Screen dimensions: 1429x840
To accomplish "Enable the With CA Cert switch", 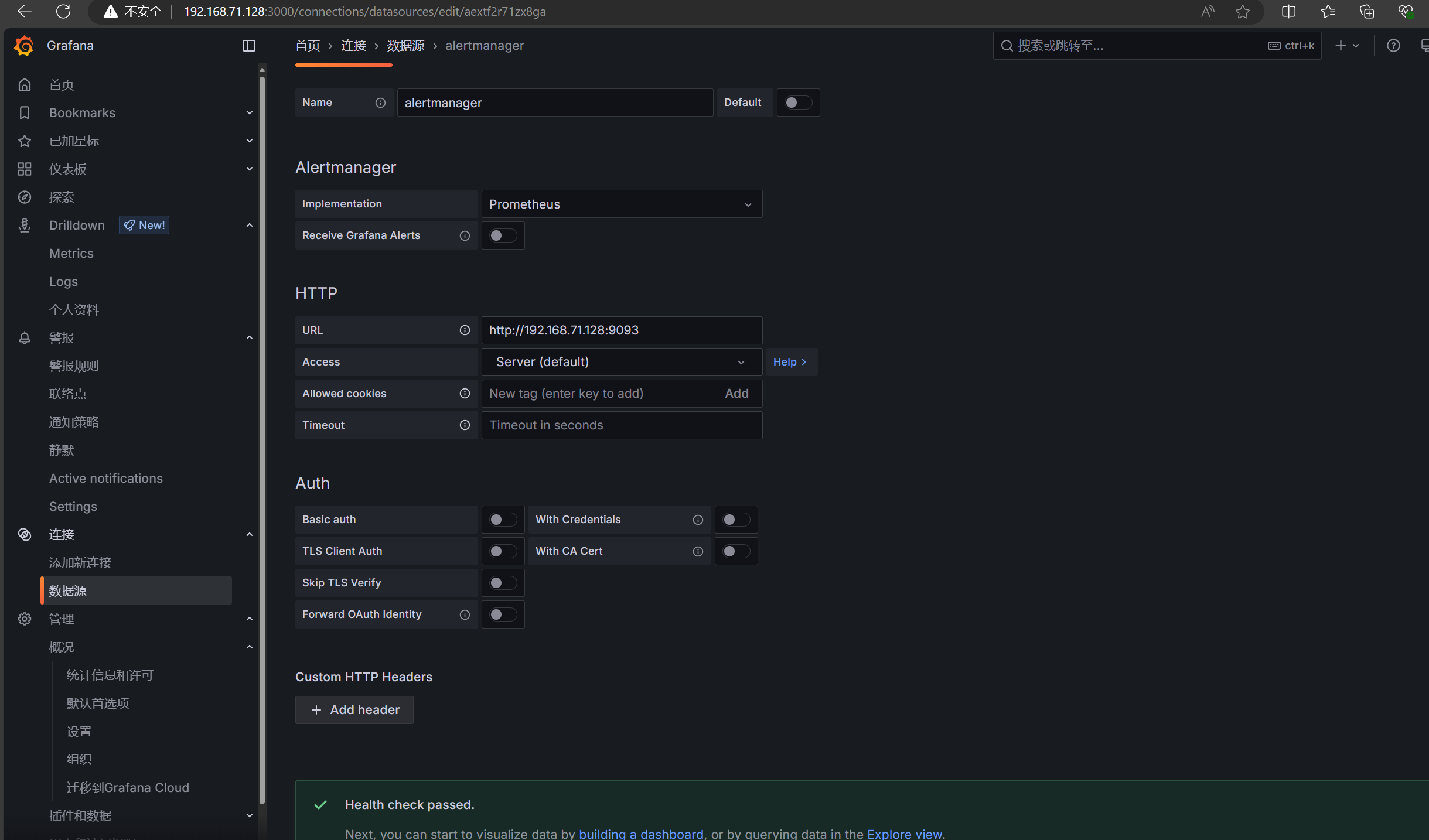I will (x=736, y=552).
